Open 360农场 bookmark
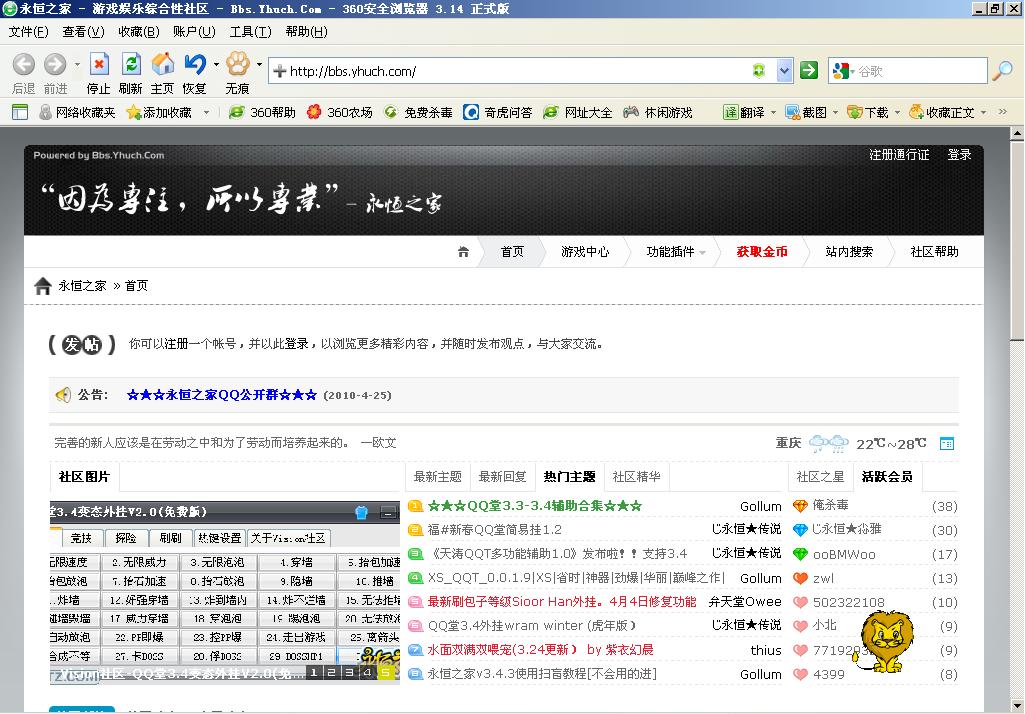 [339, 112]
